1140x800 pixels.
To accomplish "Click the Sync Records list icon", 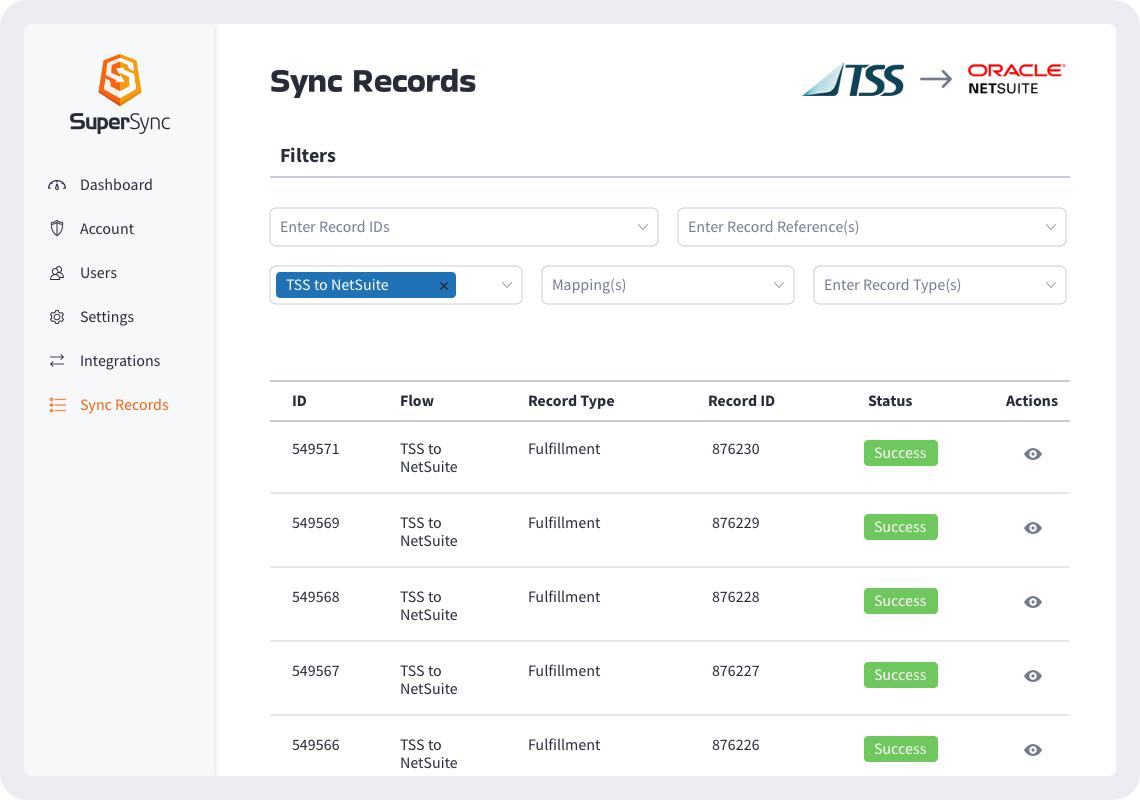I will [58, 404].
